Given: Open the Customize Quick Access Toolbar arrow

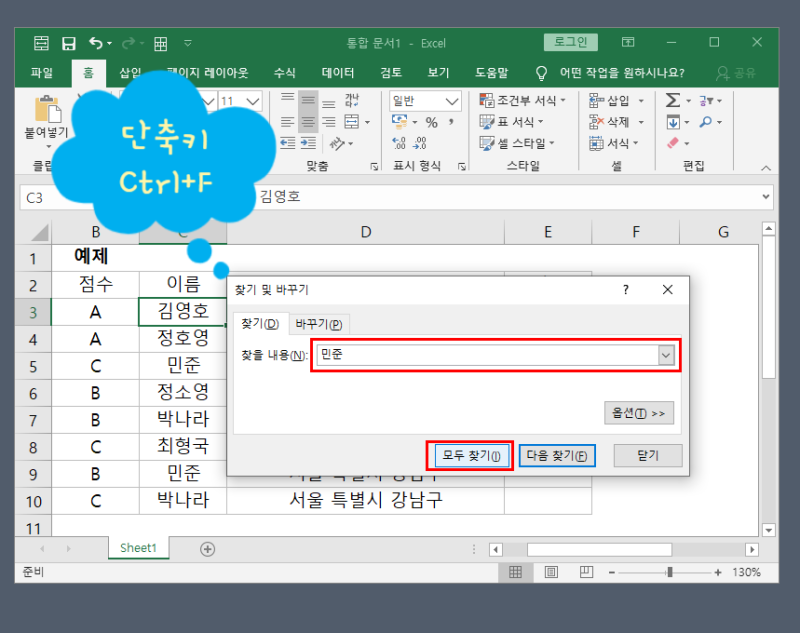Looking at the screenshot, I should pos(188,43).
